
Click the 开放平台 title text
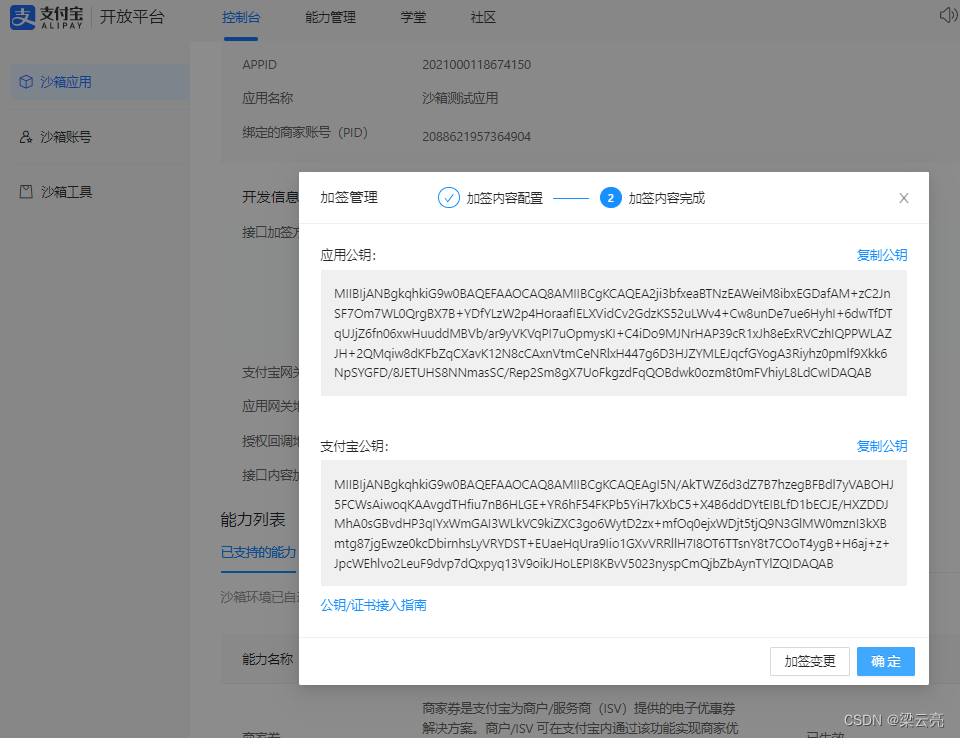(132, 17)
